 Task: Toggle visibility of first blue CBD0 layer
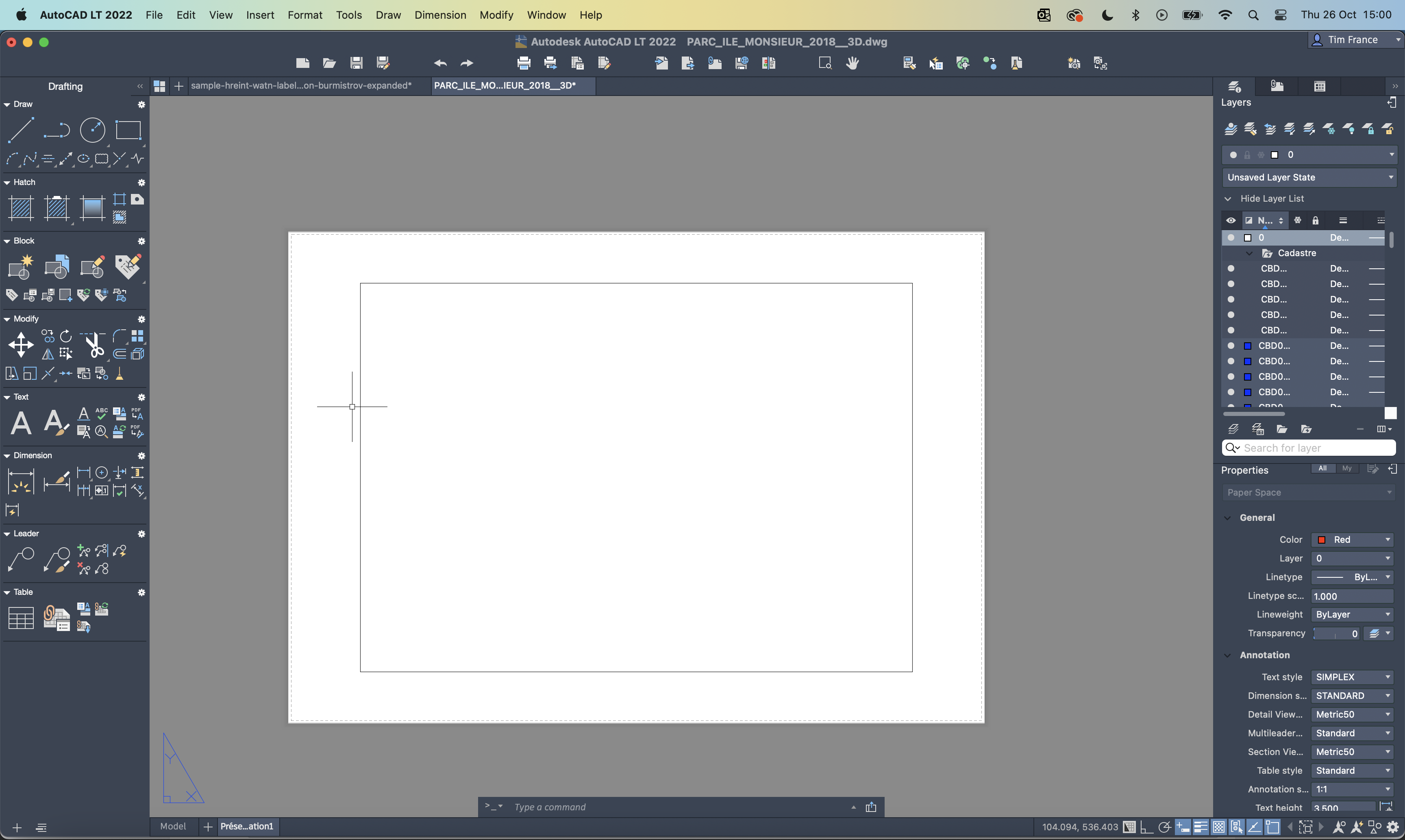1231,345
